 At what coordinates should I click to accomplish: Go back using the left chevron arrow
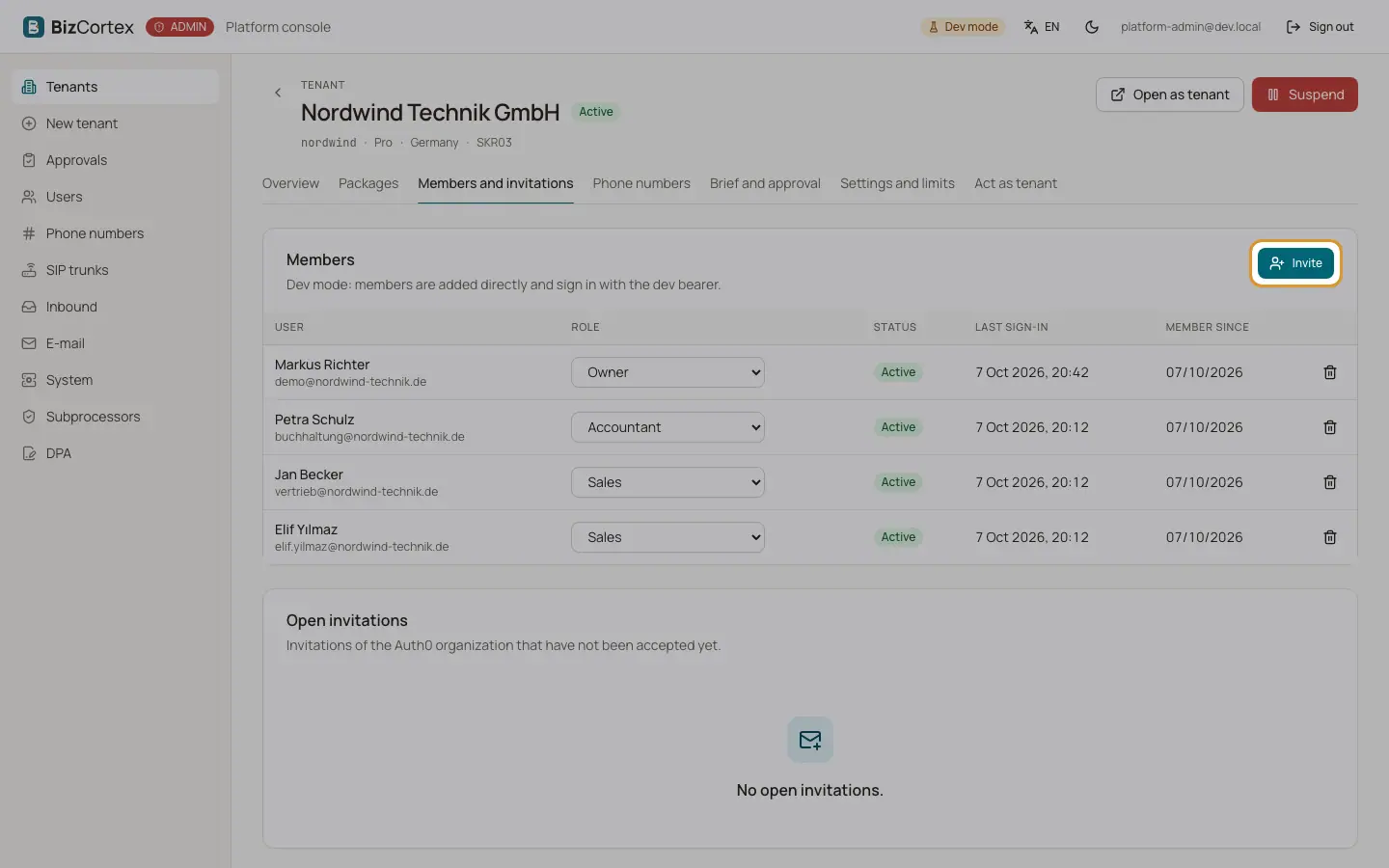tap(278, 93)
